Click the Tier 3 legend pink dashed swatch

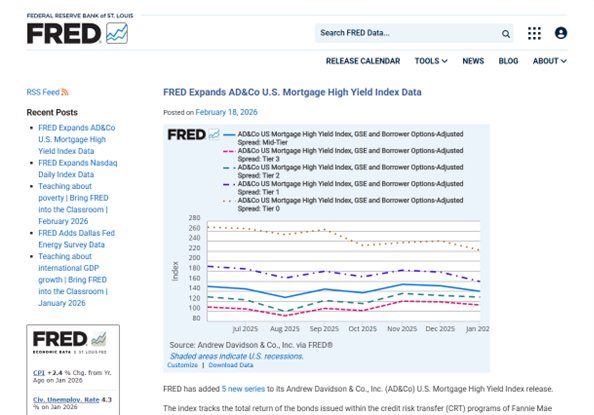[229, 151]
